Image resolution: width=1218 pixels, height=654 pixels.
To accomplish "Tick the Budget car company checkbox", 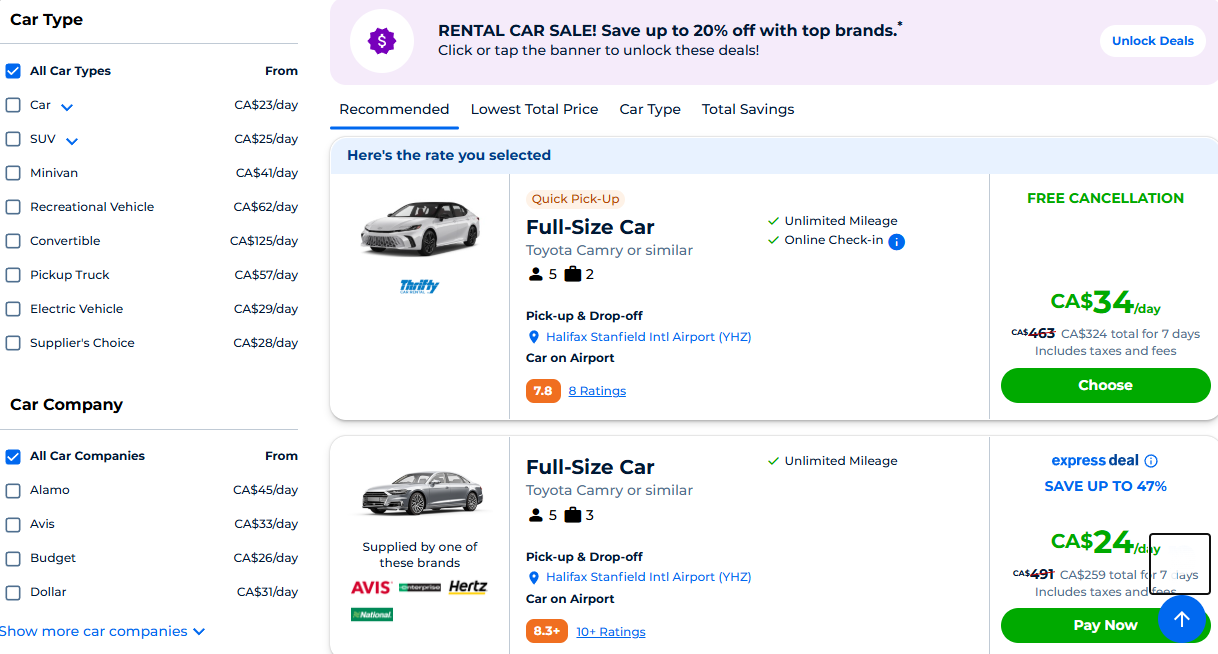I will pyautogui.click(x=13, y=558).
